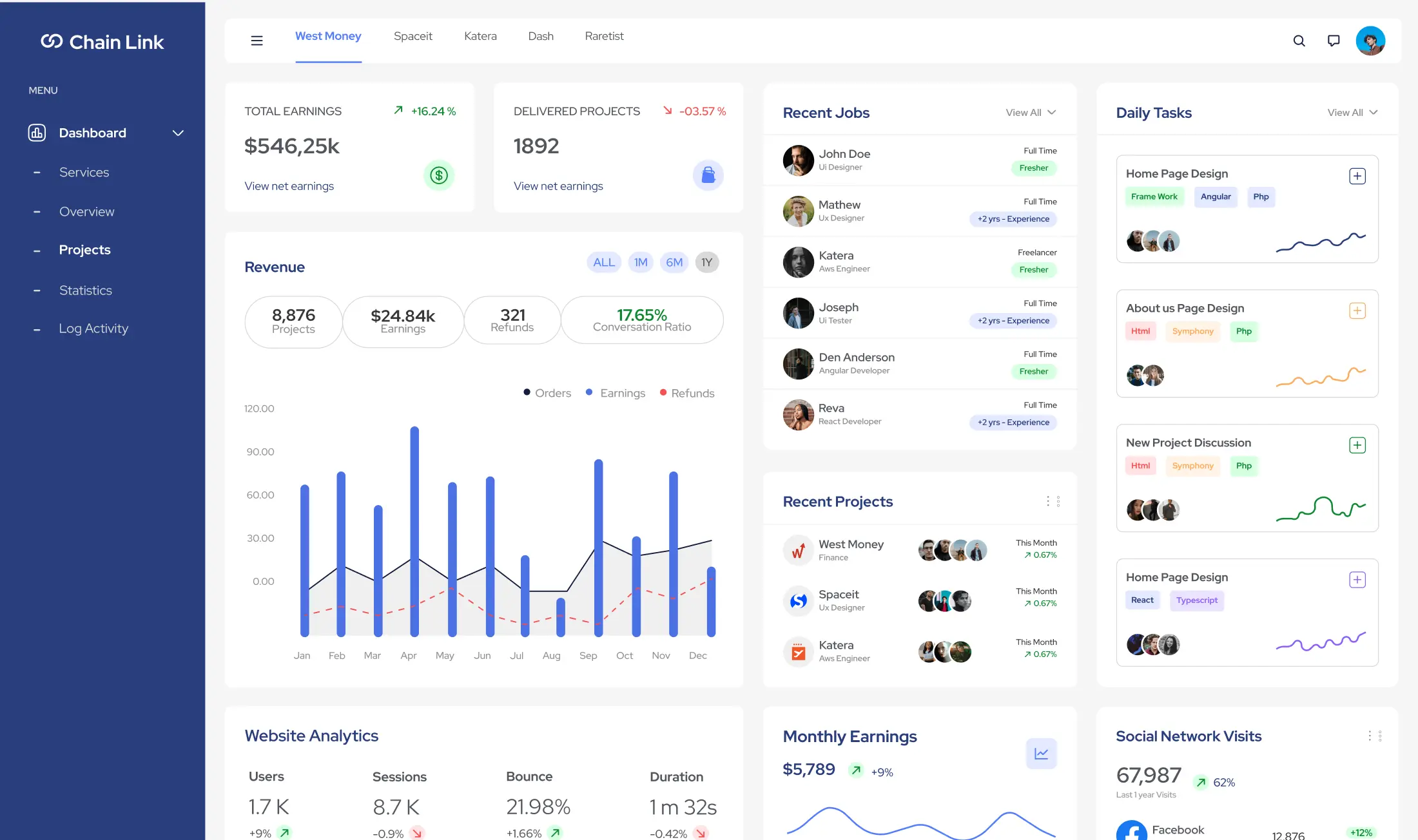The width and height of the screenshot is (1418, 840).
Task: Open Statistics in the sidebar menu
Action: (x=85, y=290)
